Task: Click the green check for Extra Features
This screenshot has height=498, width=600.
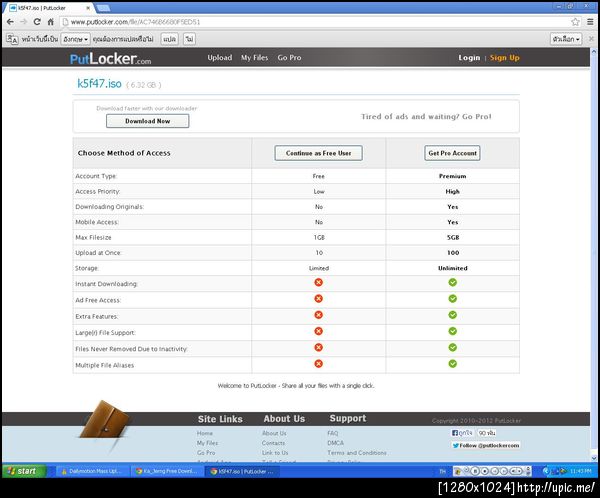Action: 453,315
